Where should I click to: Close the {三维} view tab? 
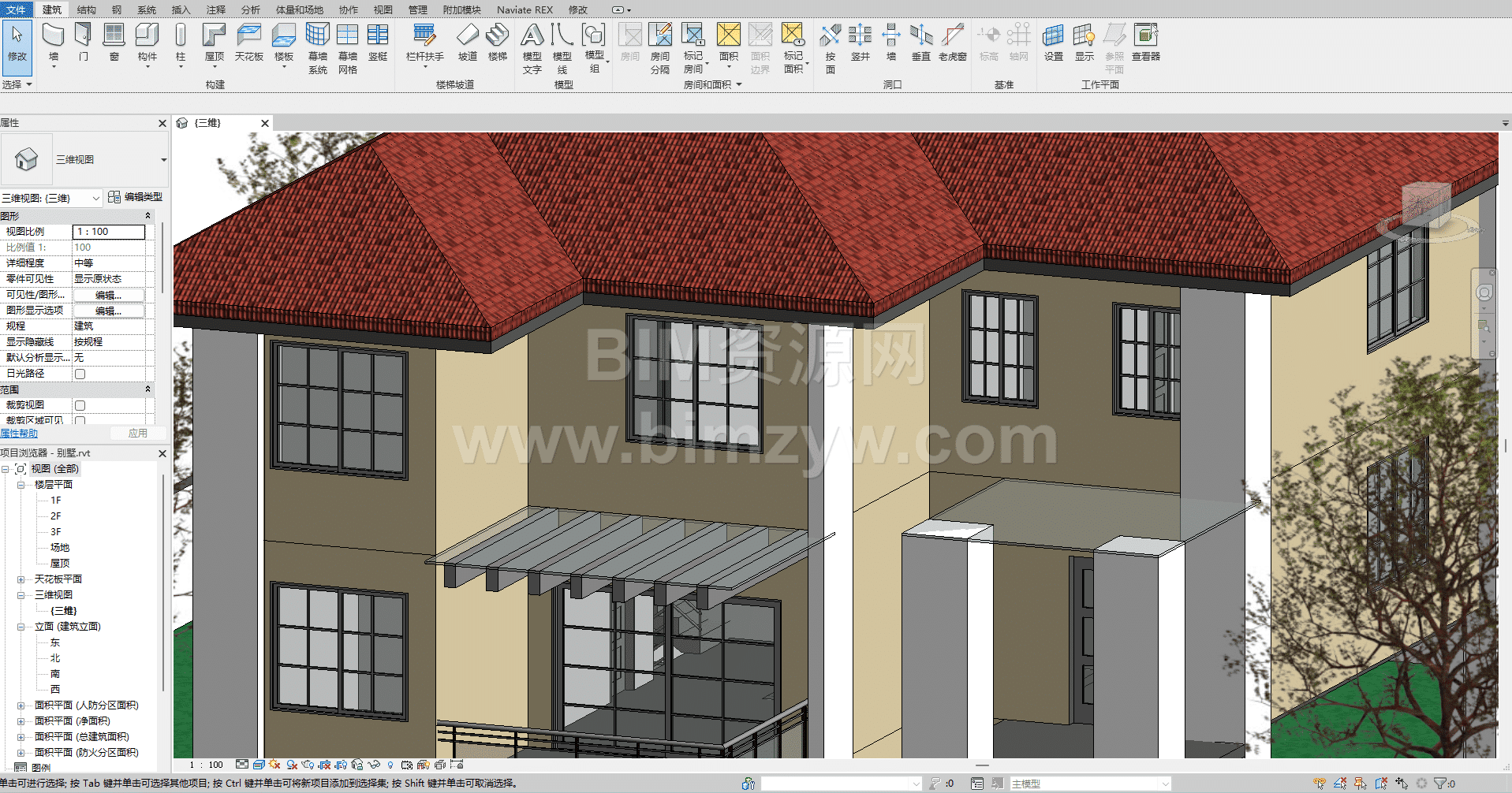265,123
